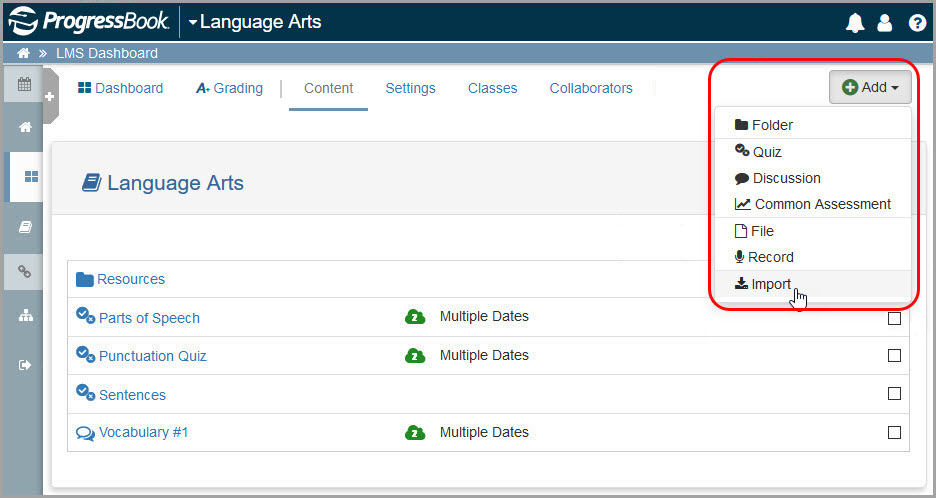Open the Vocabulary #1 link

click(143, 432)
